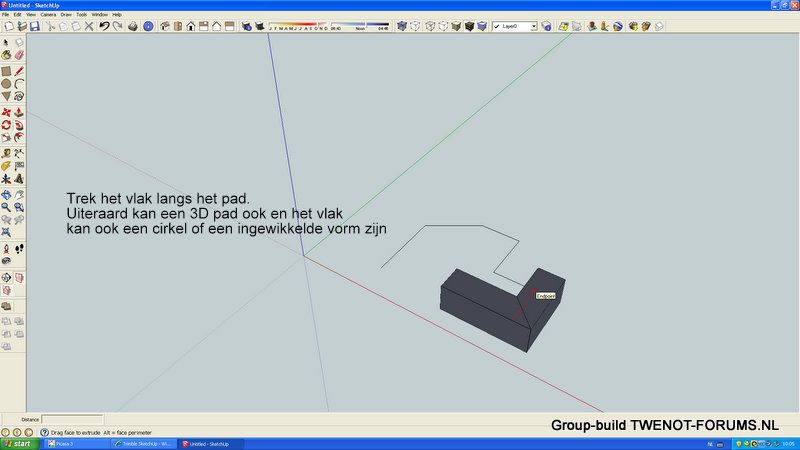Click the Get Models warehouse icon
Image resolution: width=800 pixels, height=450 pixels.
pyautogui.click(x=633, y=26)
